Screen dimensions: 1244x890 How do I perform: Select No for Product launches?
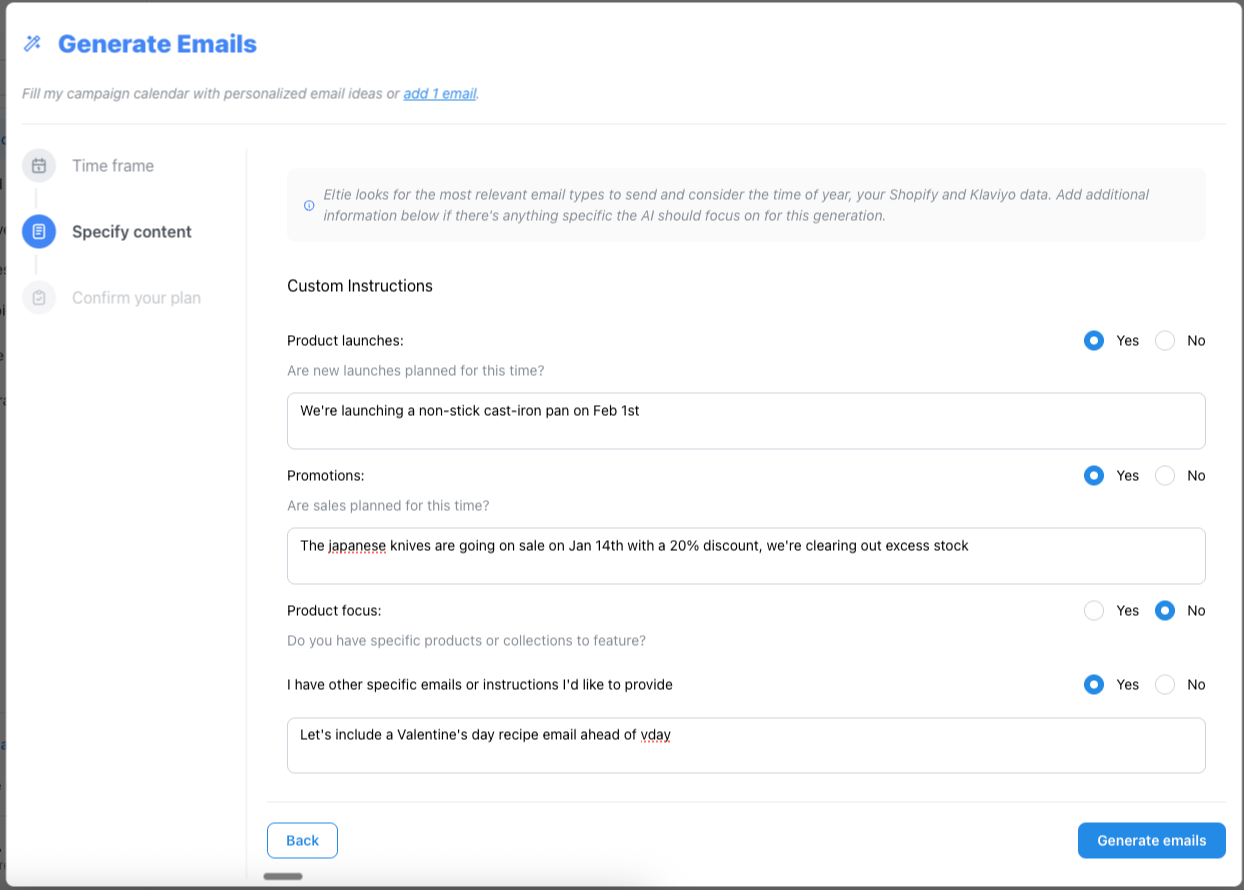coord(1165,341)
